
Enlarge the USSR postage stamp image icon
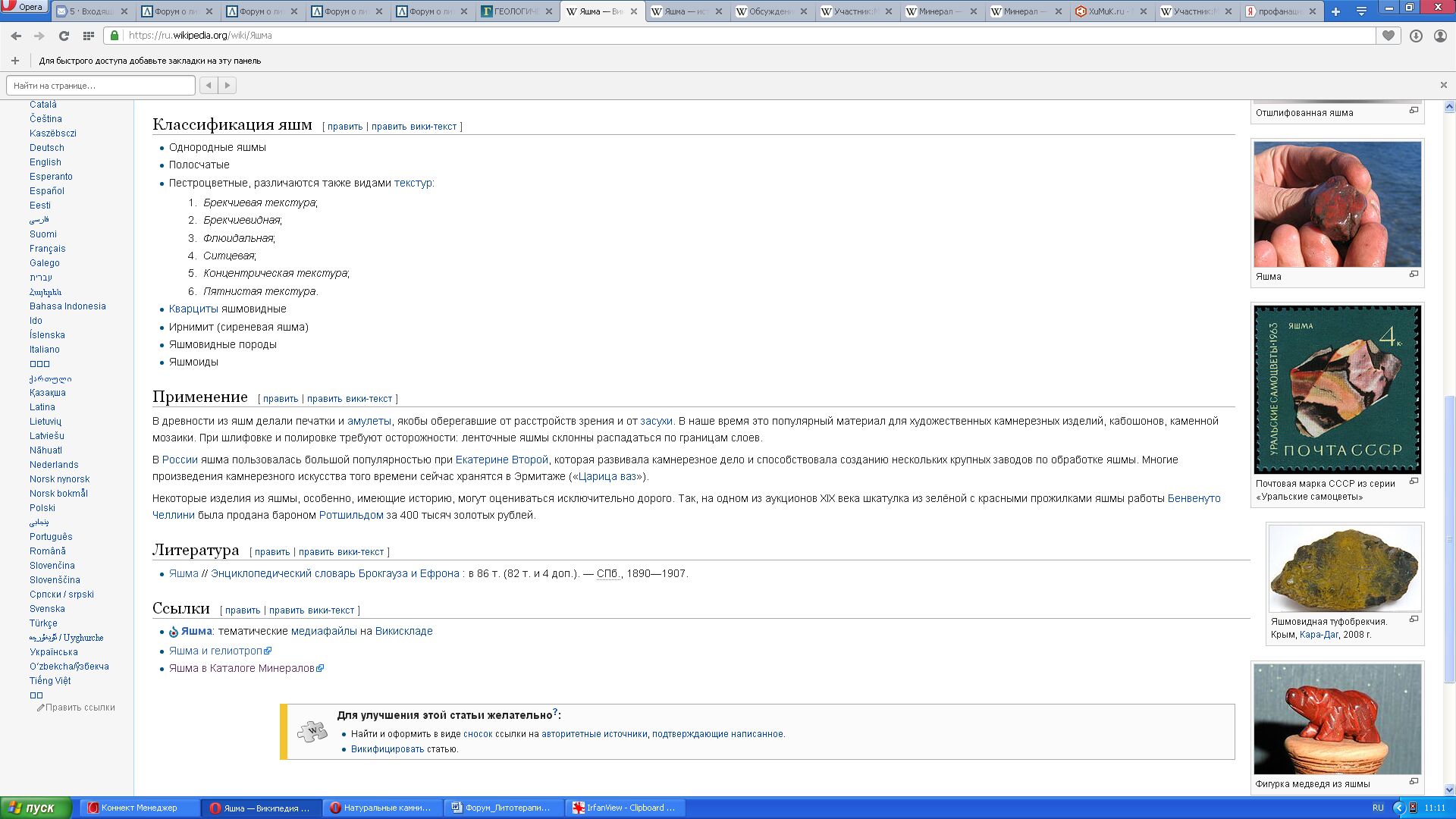[1414, 481]
